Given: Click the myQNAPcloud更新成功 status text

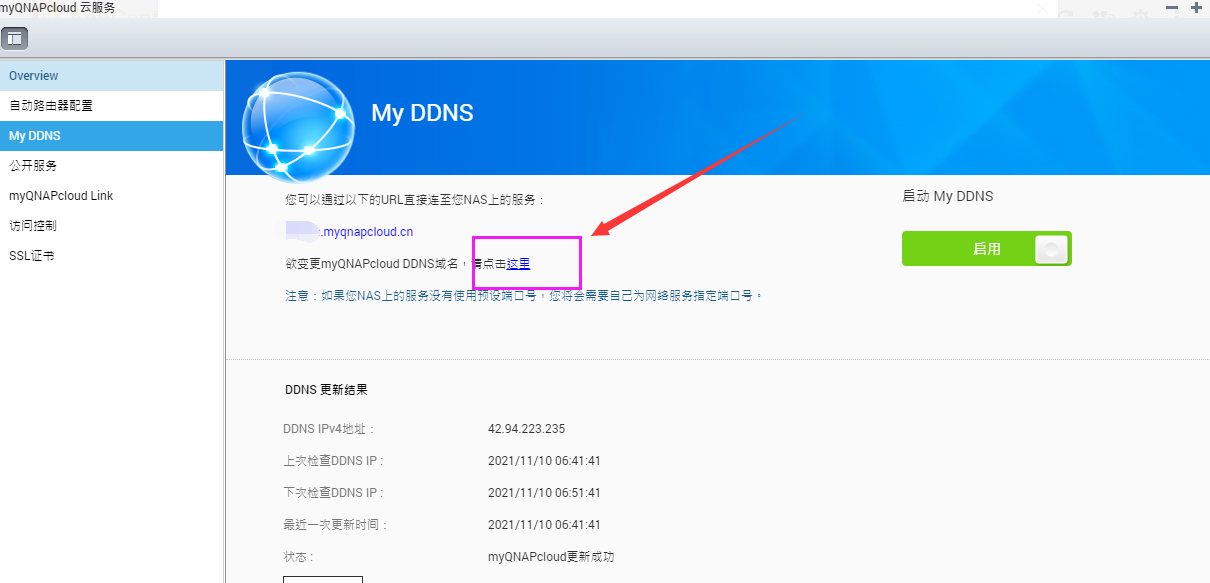Looking at the screenshot, I should pyautogui.click(x=551, y=557).
